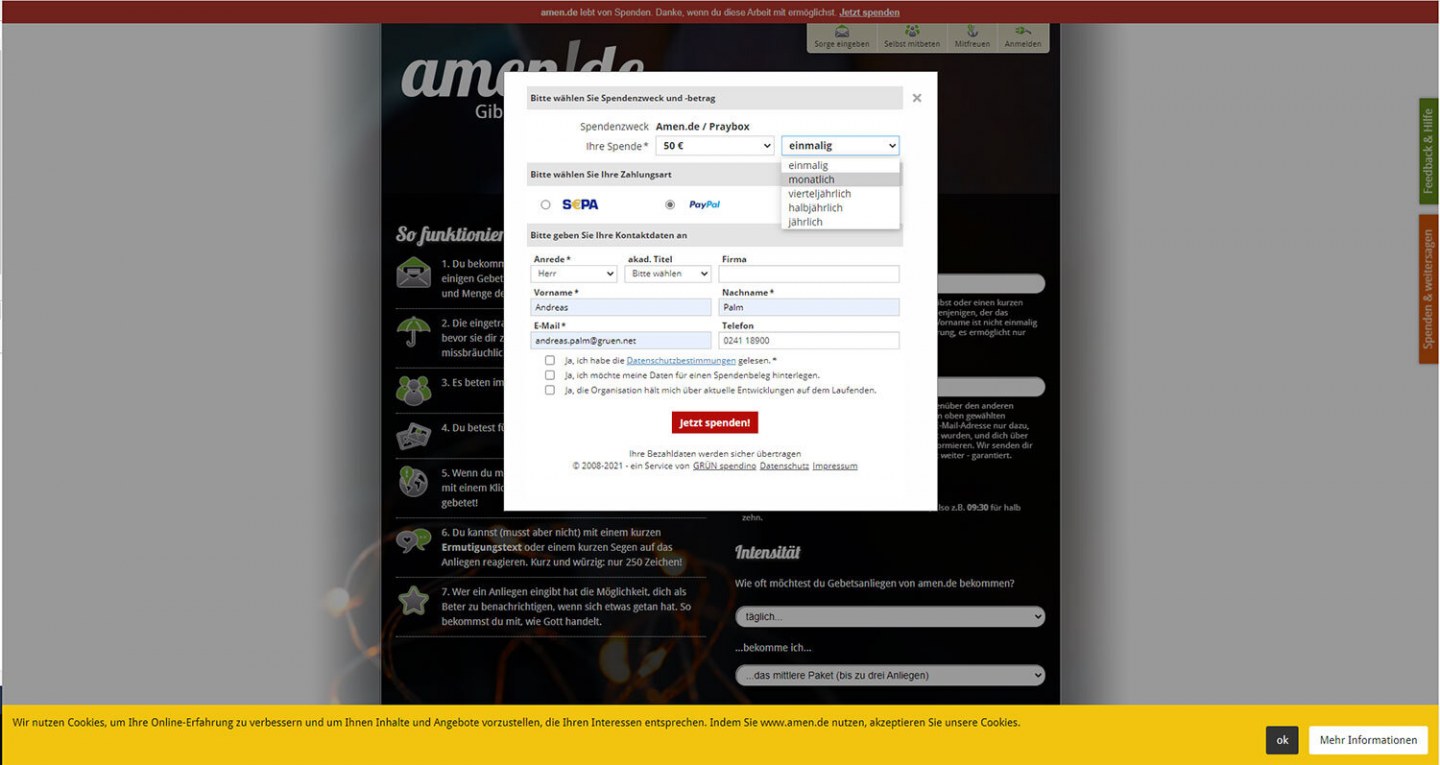Click the 'Amen.de / Praybox' donation purpose text

702,127
